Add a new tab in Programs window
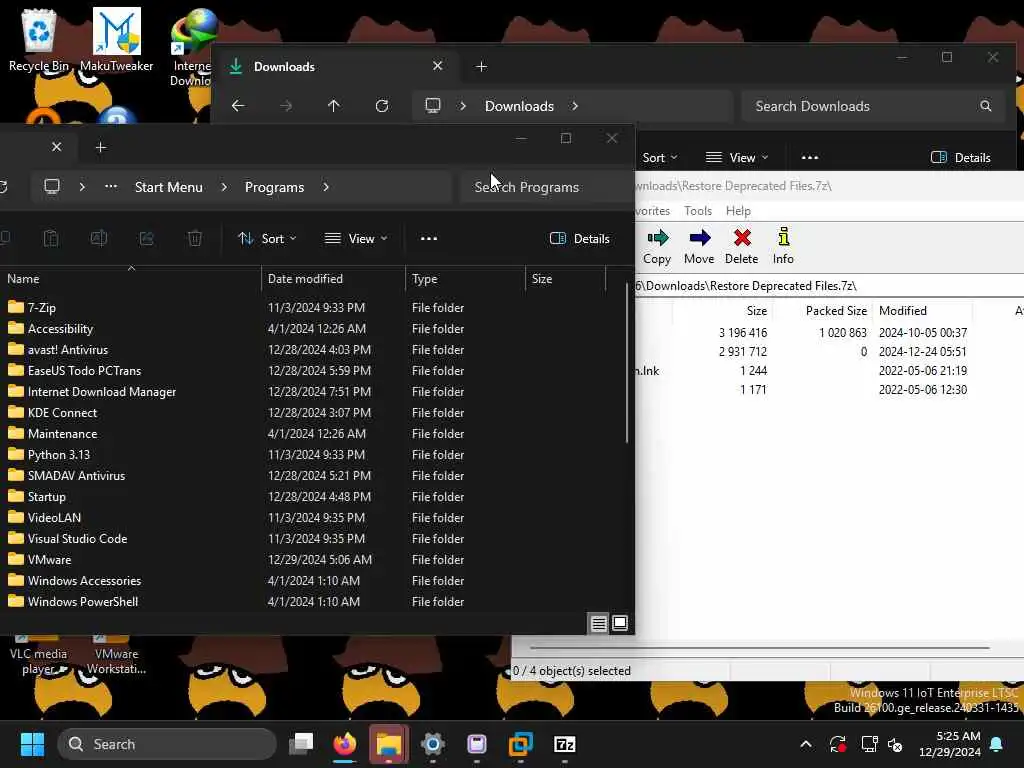 point(101,147)
